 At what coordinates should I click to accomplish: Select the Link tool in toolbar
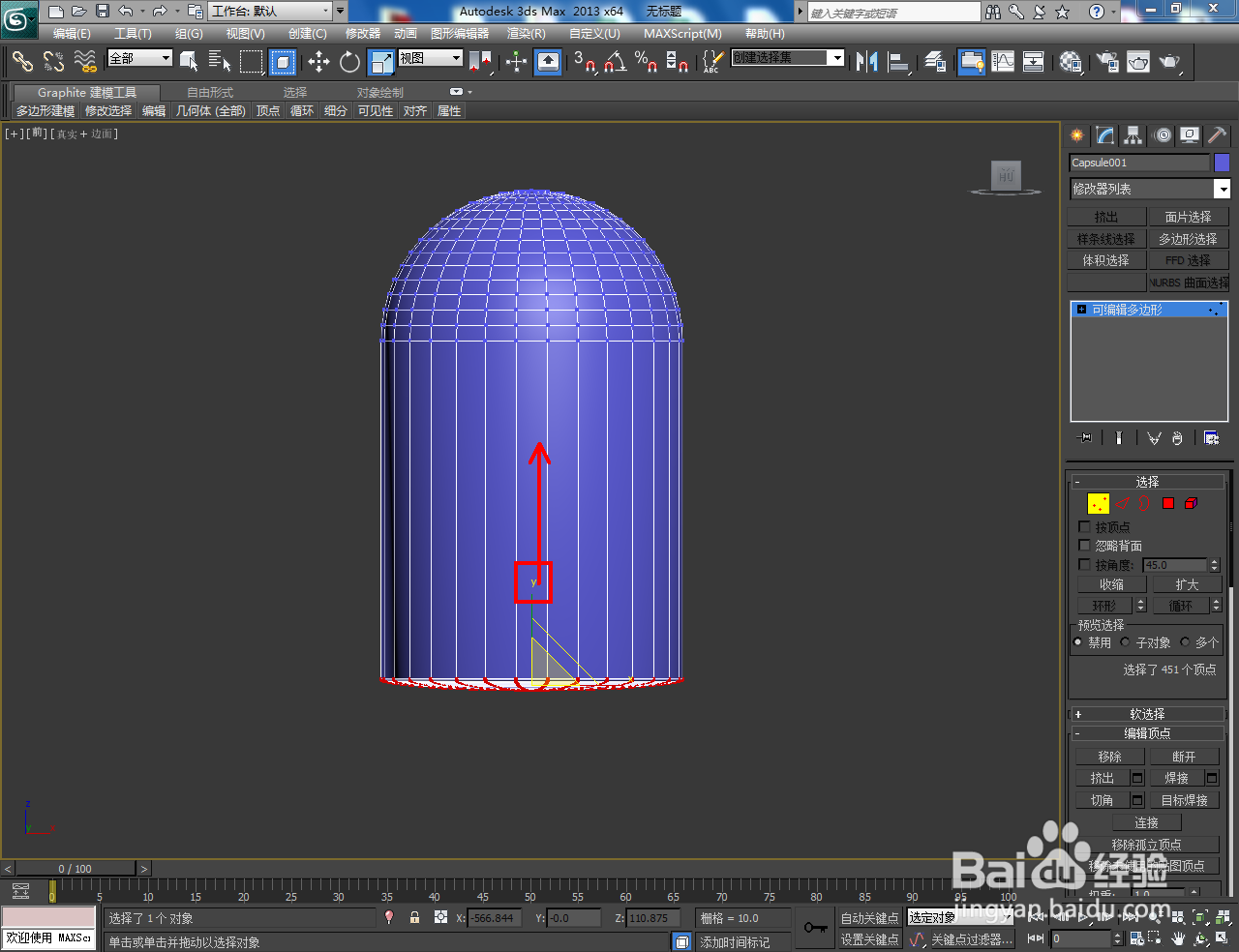click(x=22, y=62)
